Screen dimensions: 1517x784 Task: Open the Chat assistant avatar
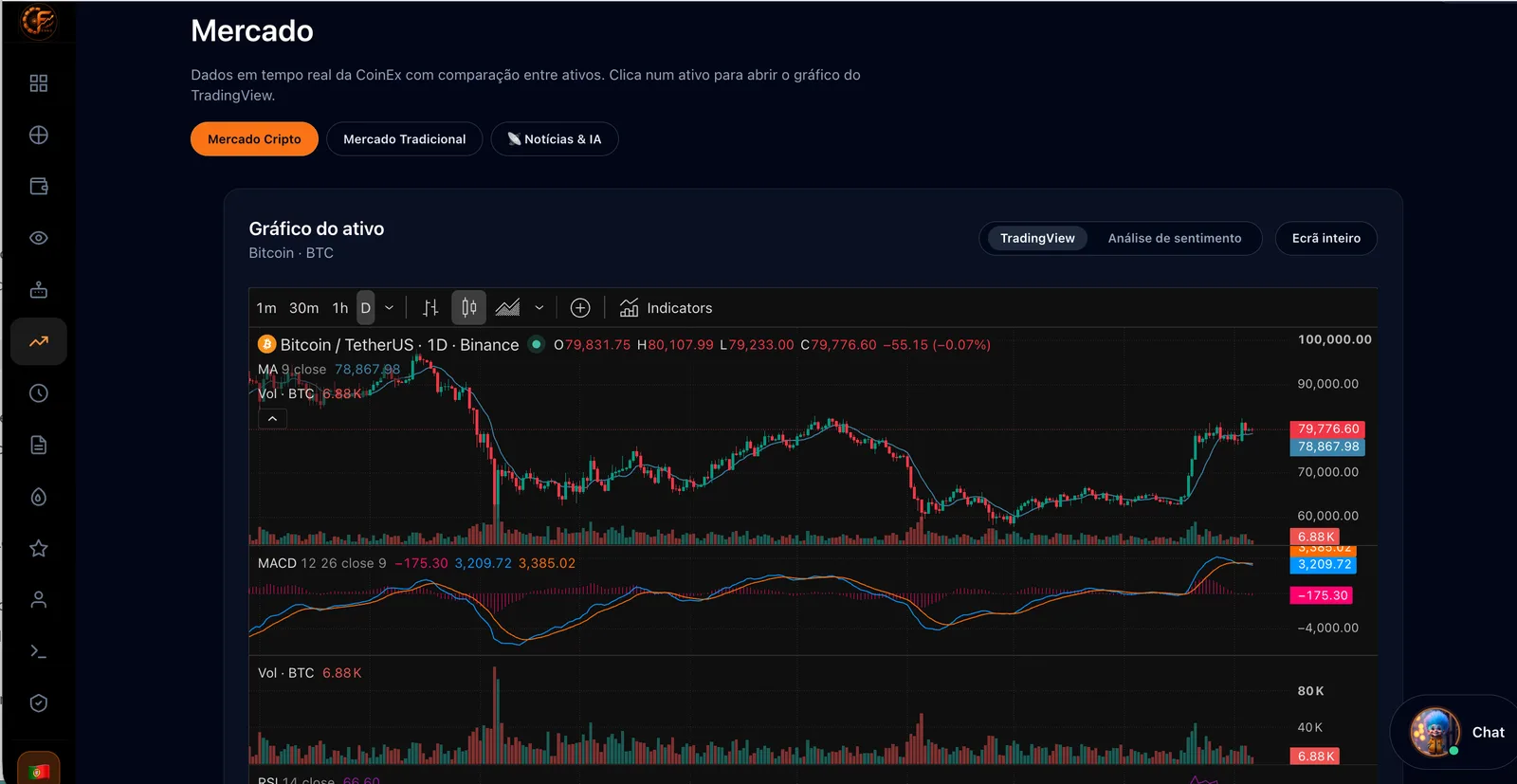point(1435,732)
